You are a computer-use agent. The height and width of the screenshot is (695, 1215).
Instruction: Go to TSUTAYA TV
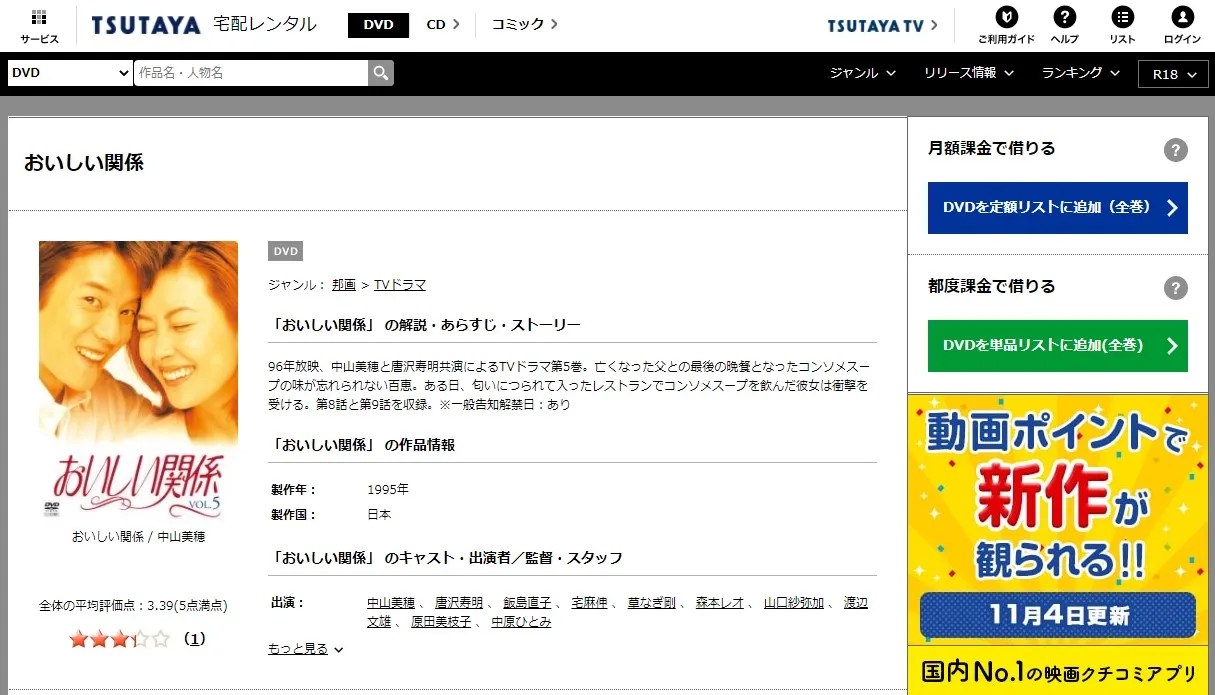point(883,26)
